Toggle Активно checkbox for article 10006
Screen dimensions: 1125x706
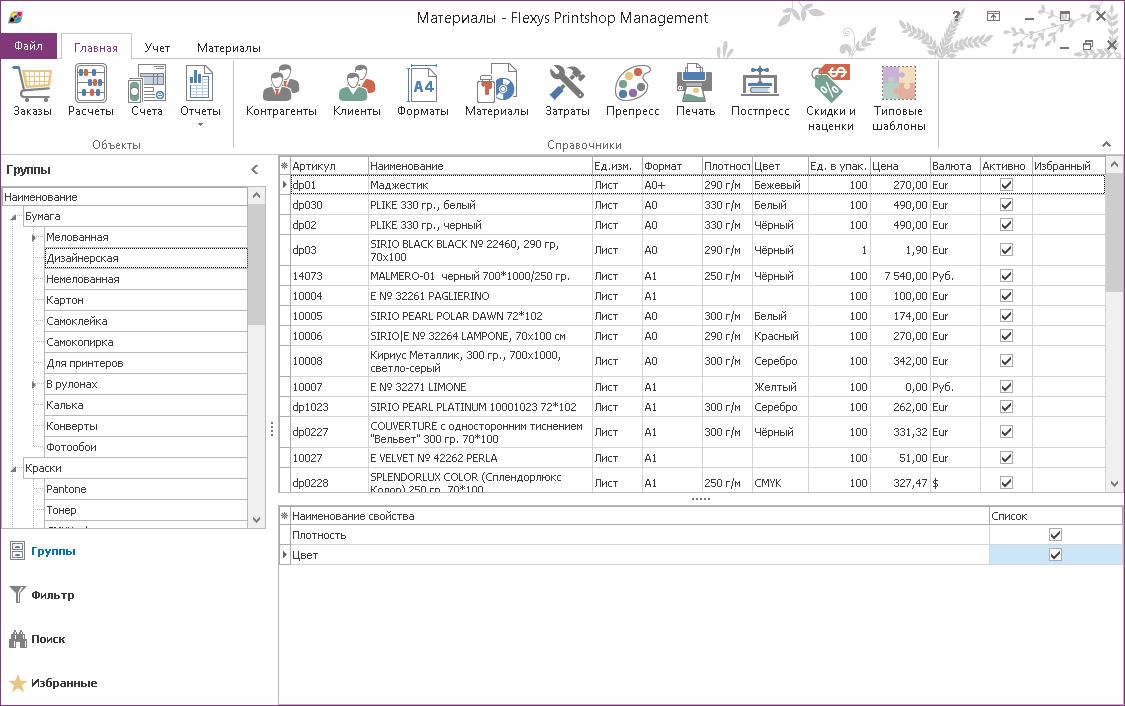[1006, 336]
